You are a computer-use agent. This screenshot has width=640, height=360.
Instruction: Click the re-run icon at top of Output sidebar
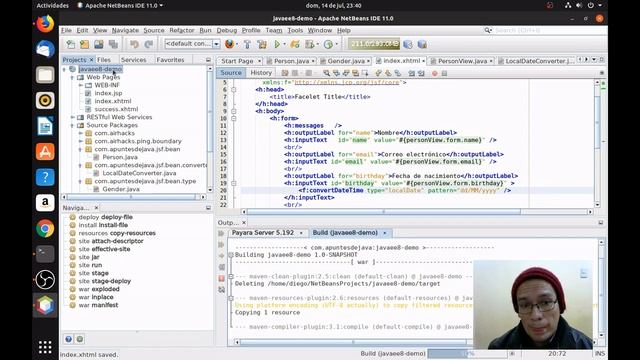coord(221,233)
